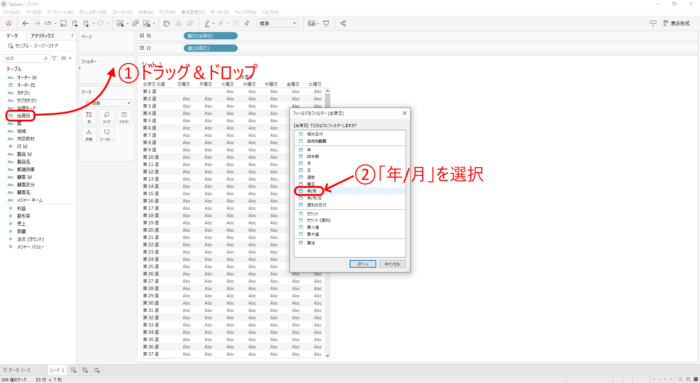Collapse the data pane with the arrow
The width and height of the screenshot is (700, 383).
(x=72, y=35)
